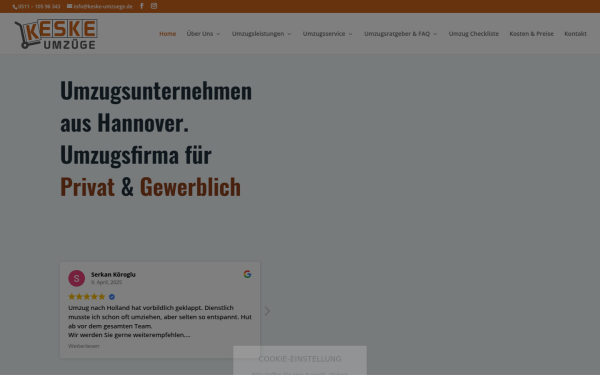
Task: Show next review with right arrow
Action: coord(267,311)
